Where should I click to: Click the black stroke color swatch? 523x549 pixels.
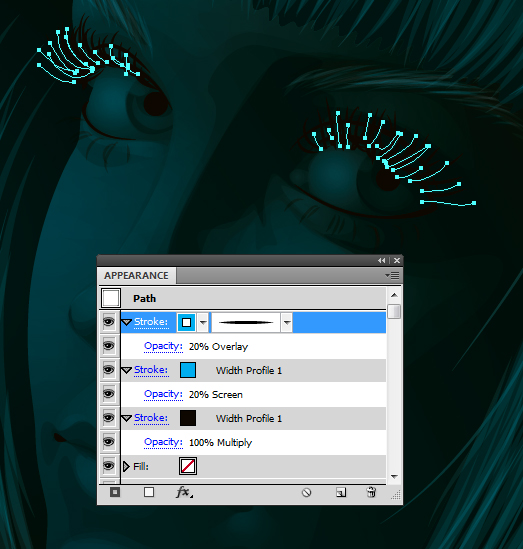188,418
